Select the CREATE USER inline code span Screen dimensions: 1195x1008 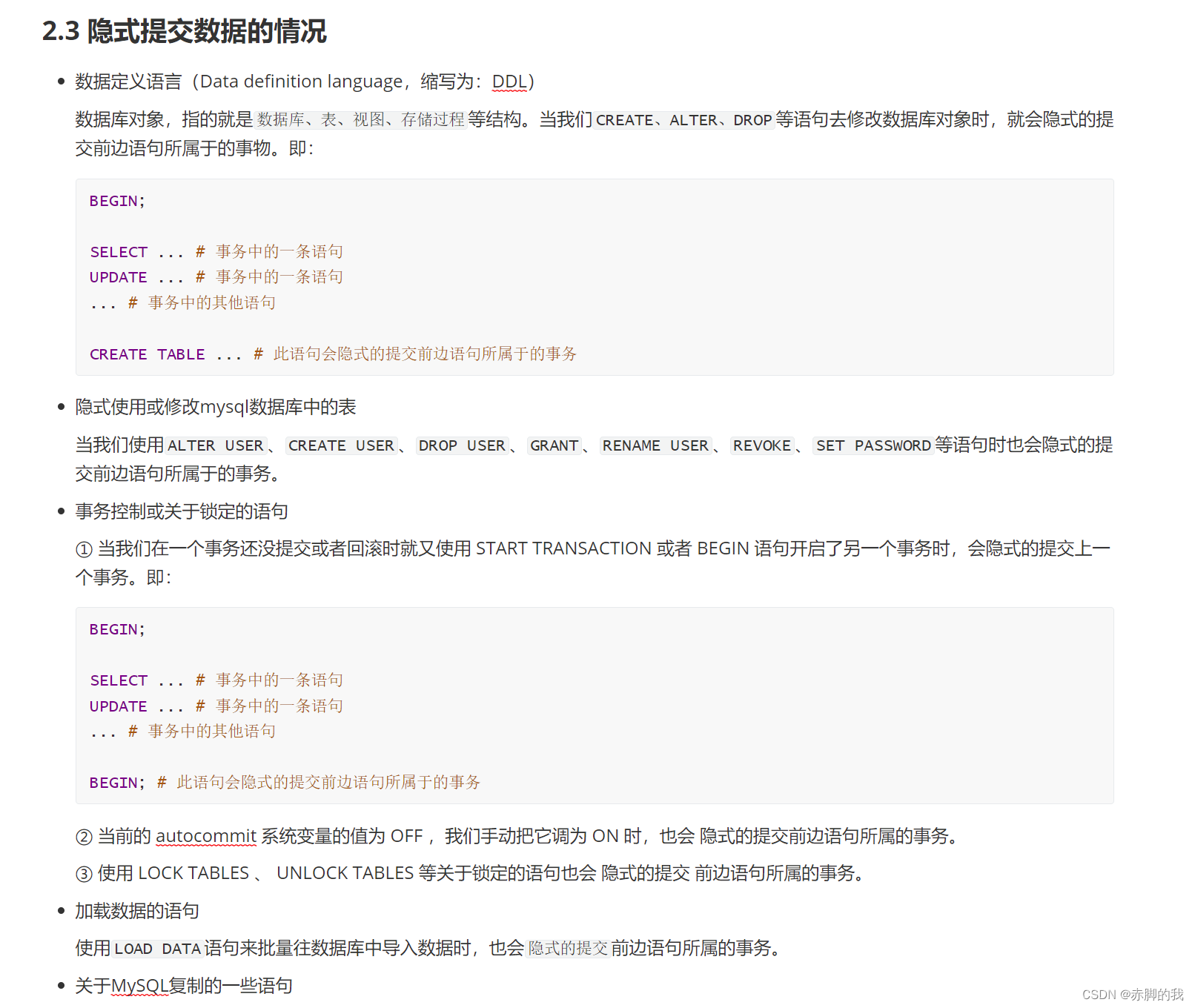point(342,445)
